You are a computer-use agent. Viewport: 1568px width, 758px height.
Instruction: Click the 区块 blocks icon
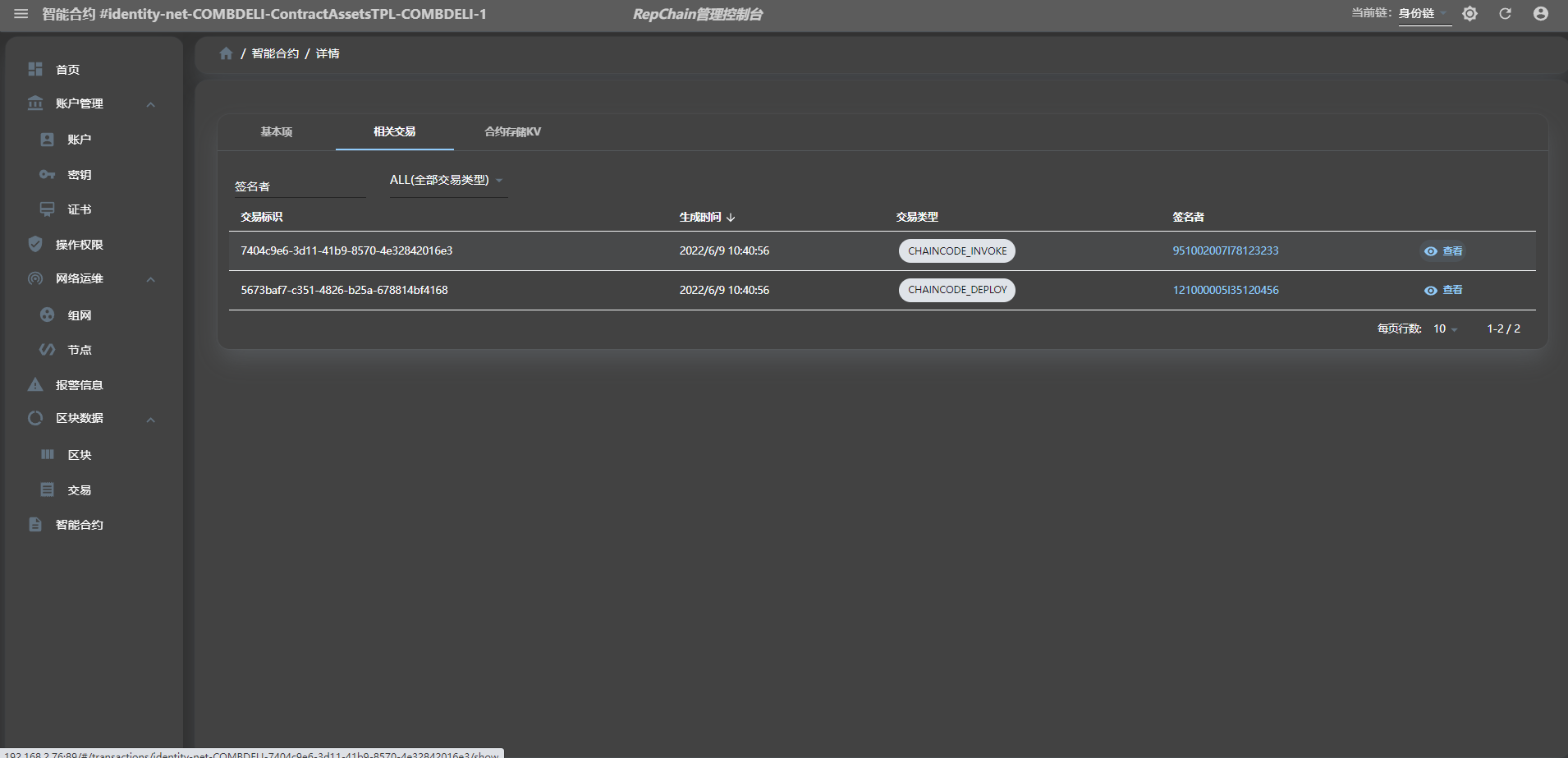(48, 454)
